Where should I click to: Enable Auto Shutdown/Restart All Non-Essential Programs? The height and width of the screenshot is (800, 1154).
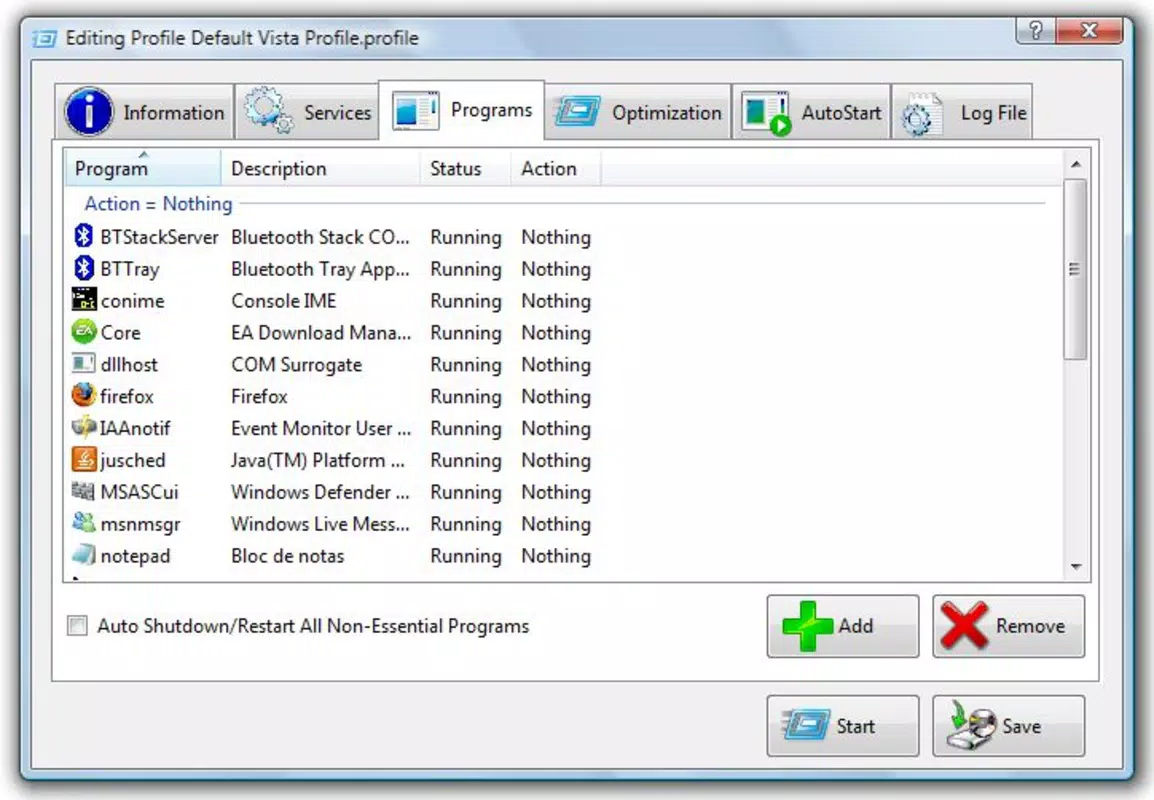point(77,626)
